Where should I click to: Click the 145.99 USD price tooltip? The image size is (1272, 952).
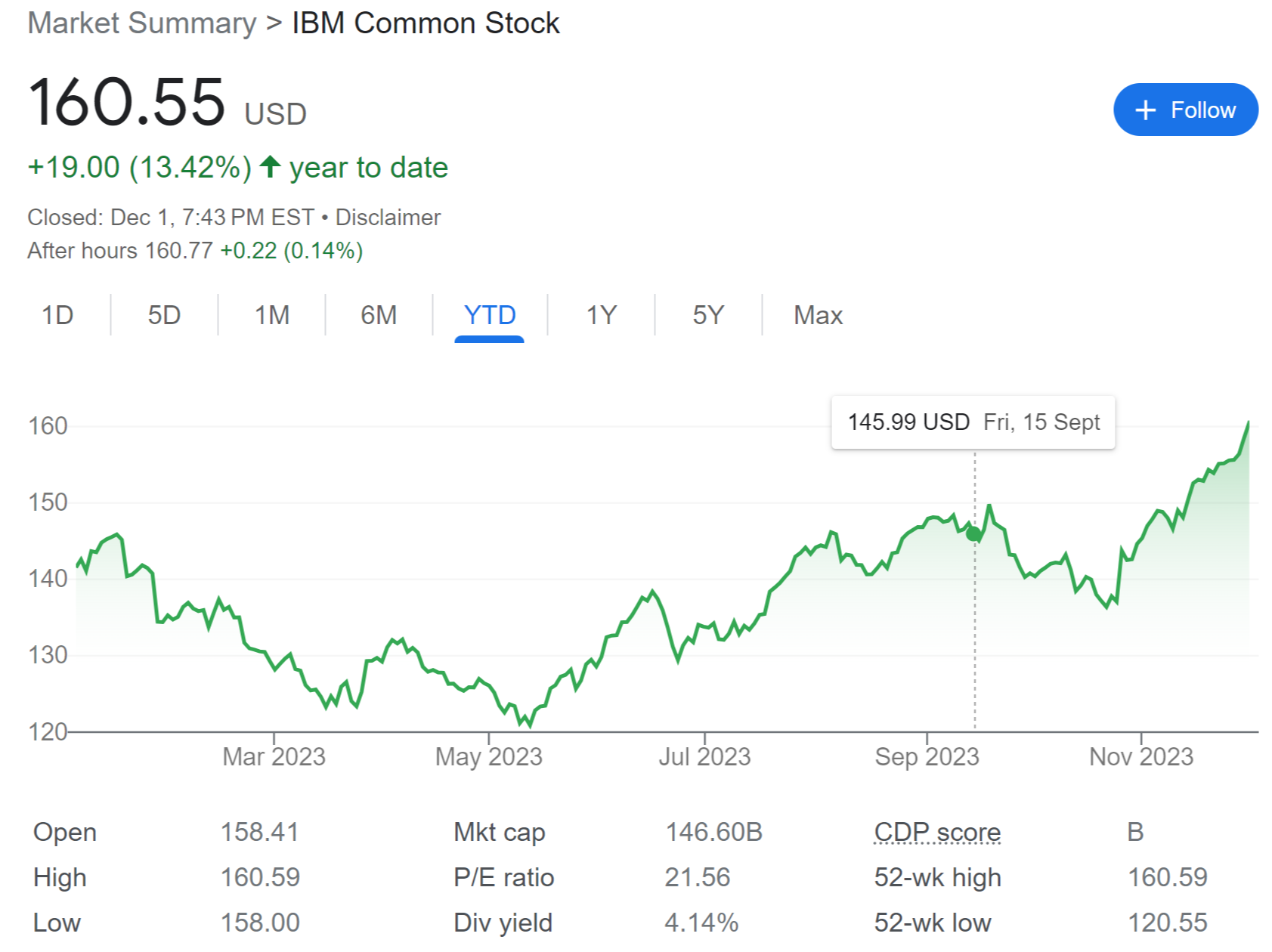click(973, 422)
